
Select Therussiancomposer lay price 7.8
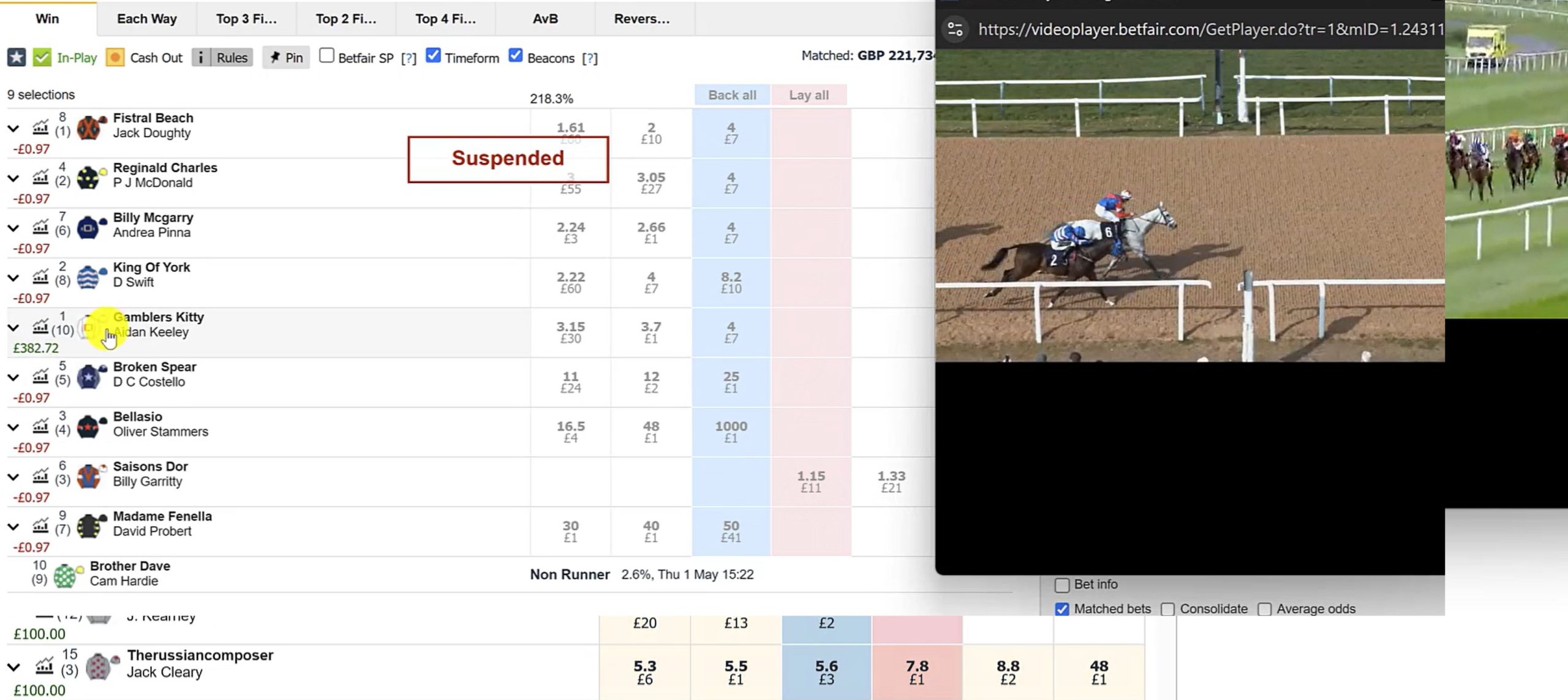917,672
